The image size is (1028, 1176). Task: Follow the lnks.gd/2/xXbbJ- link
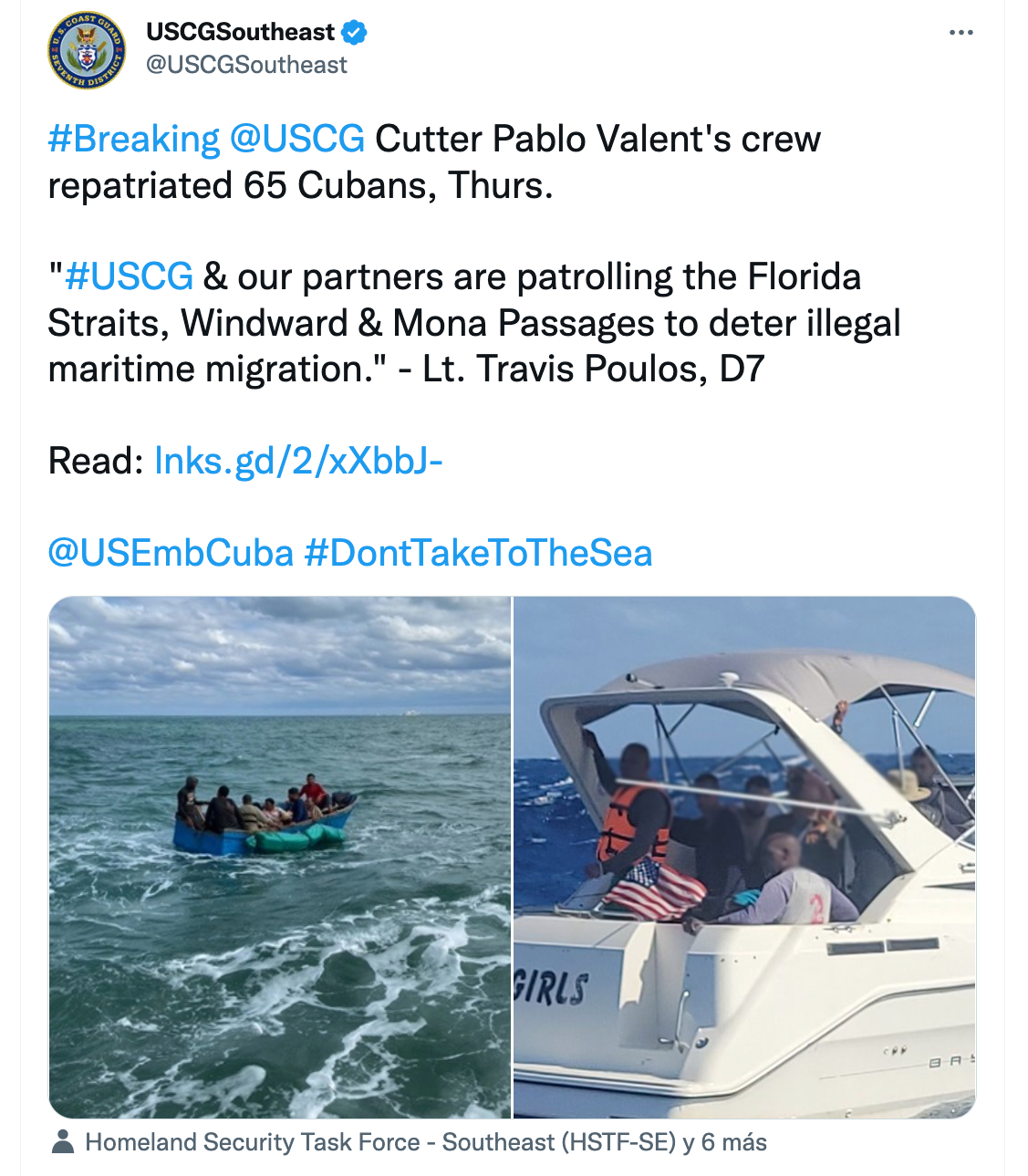[x=298, y=462]
